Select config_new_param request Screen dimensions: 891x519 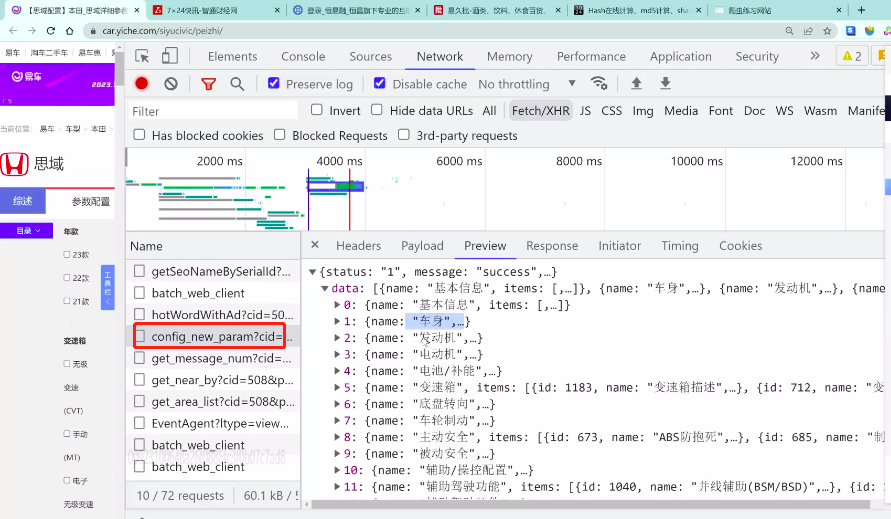211,337
